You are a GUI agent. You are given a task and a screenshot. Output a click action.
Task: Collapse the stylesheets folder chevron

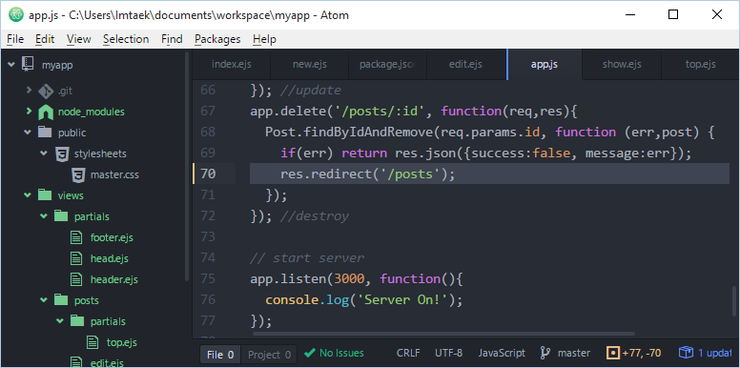pyautogui.click(x=44, y=153)
